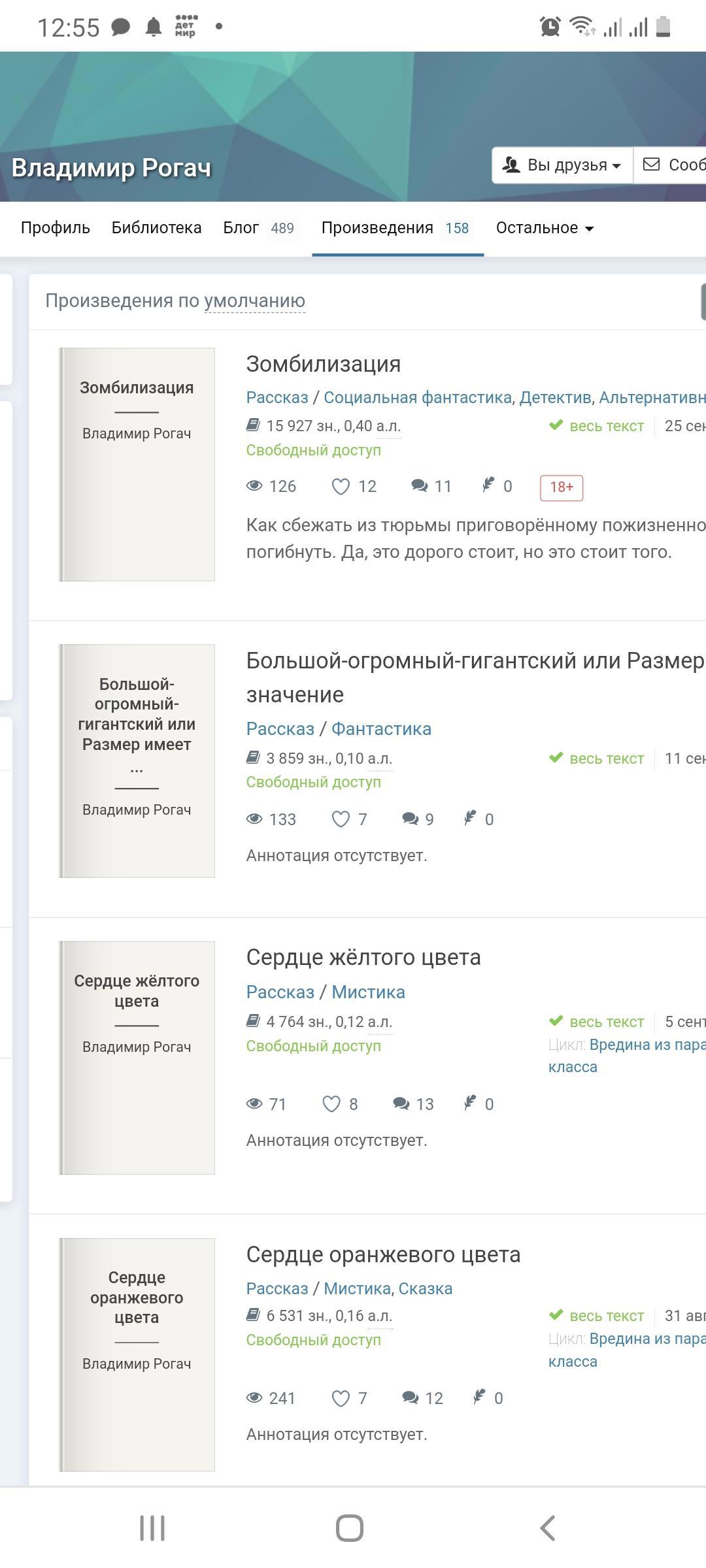Tap the Зомбилизация annotation text

(475, 538)
